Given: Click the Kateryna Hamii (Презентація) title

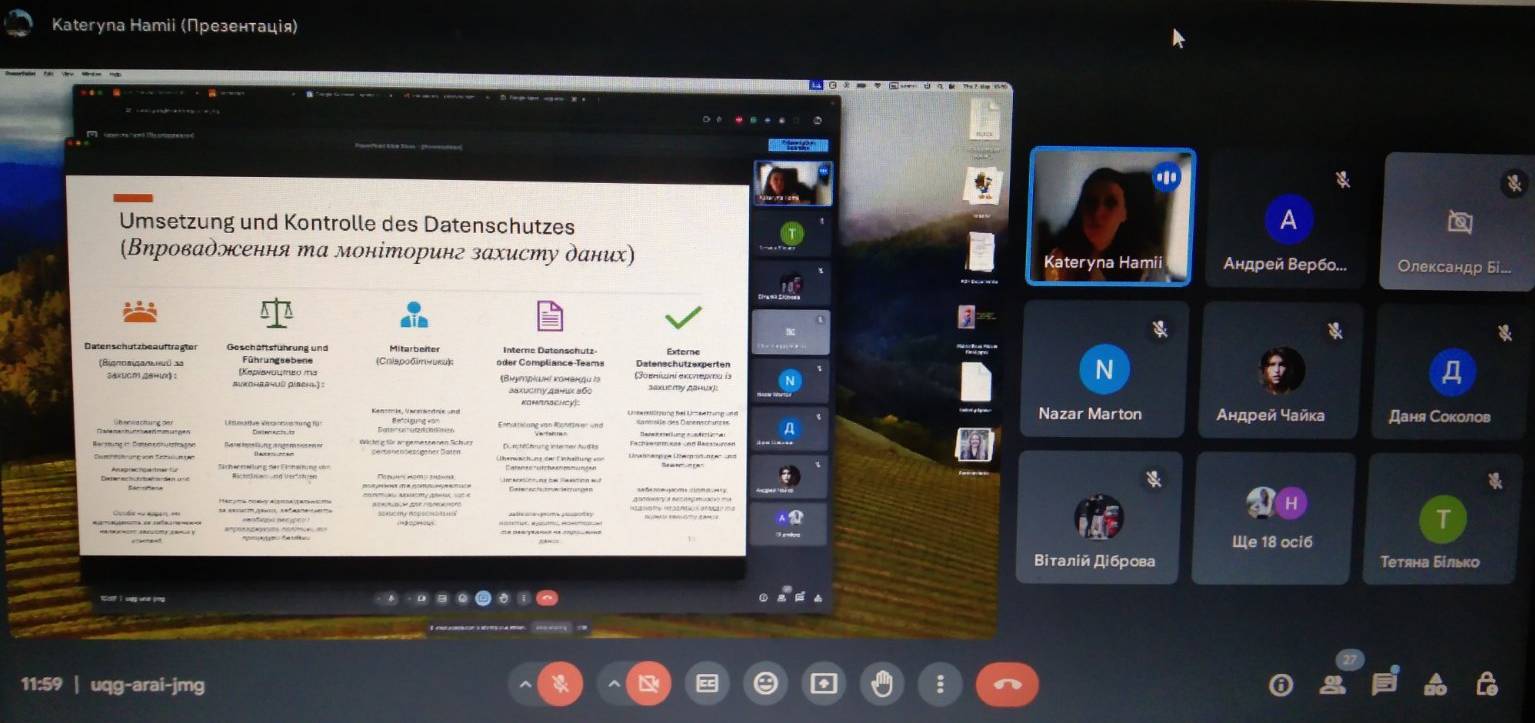Looking at the screenshot, I should (175, 25).
